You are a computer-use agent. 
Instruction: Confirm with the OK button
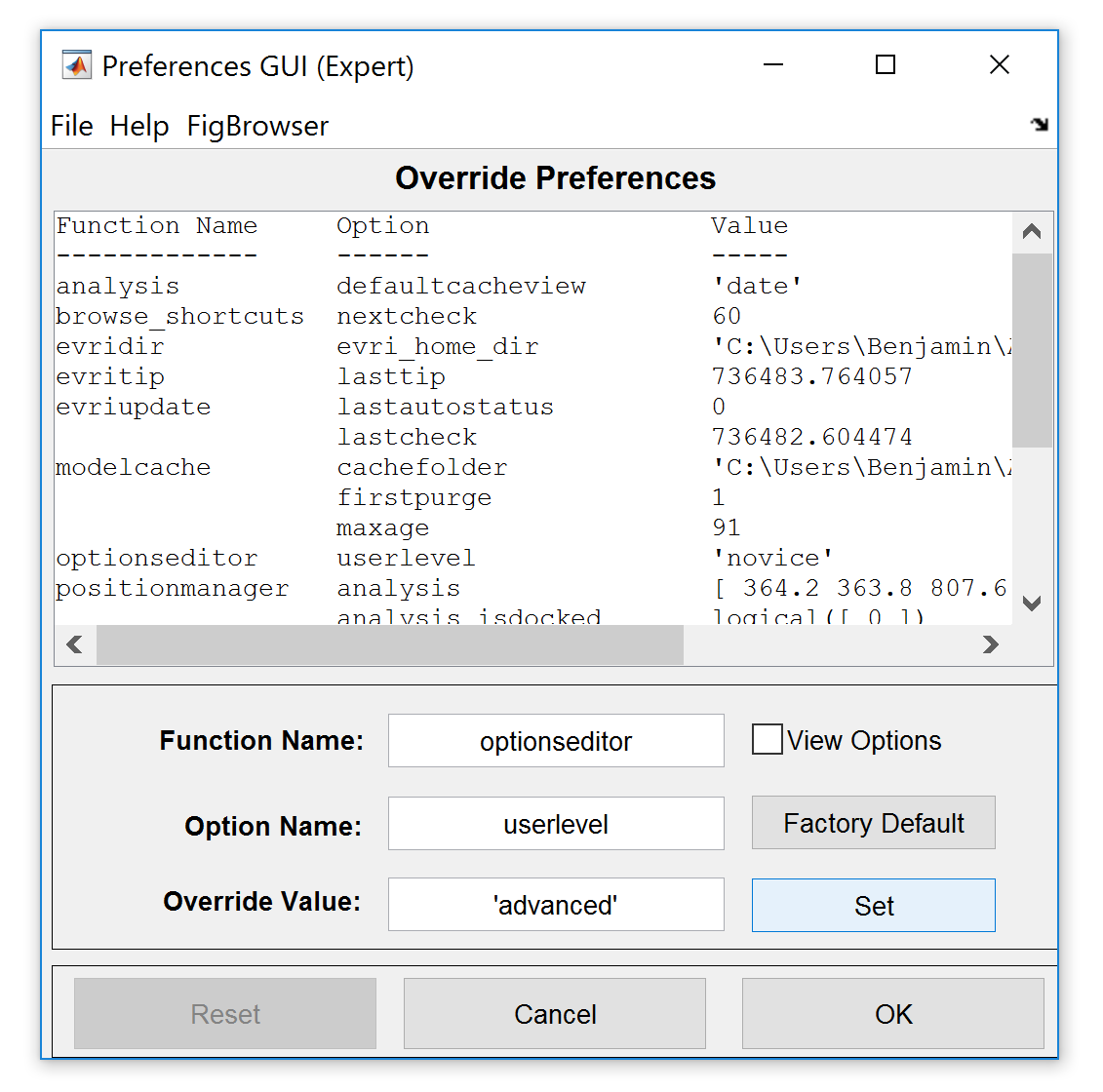point(892,1014)
